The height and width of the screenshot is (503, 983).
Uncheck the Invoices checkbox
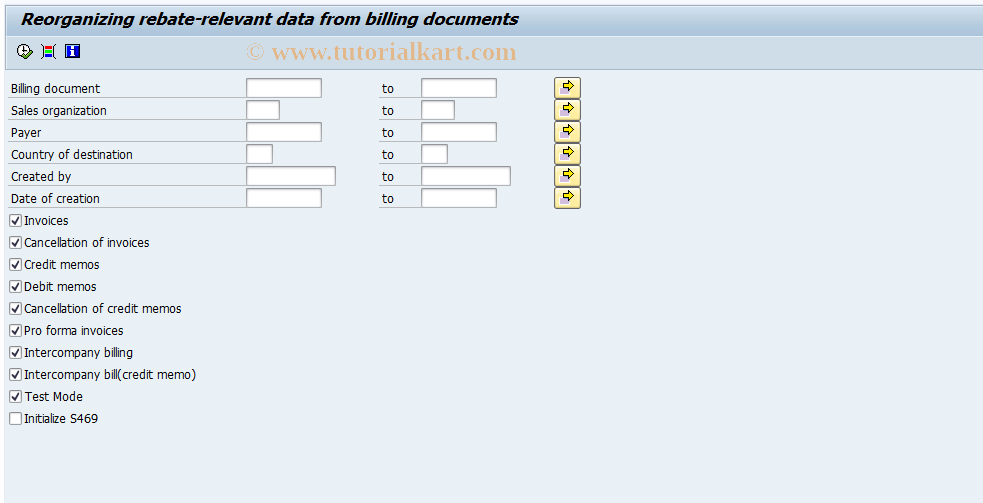click(x=16, y=221)
